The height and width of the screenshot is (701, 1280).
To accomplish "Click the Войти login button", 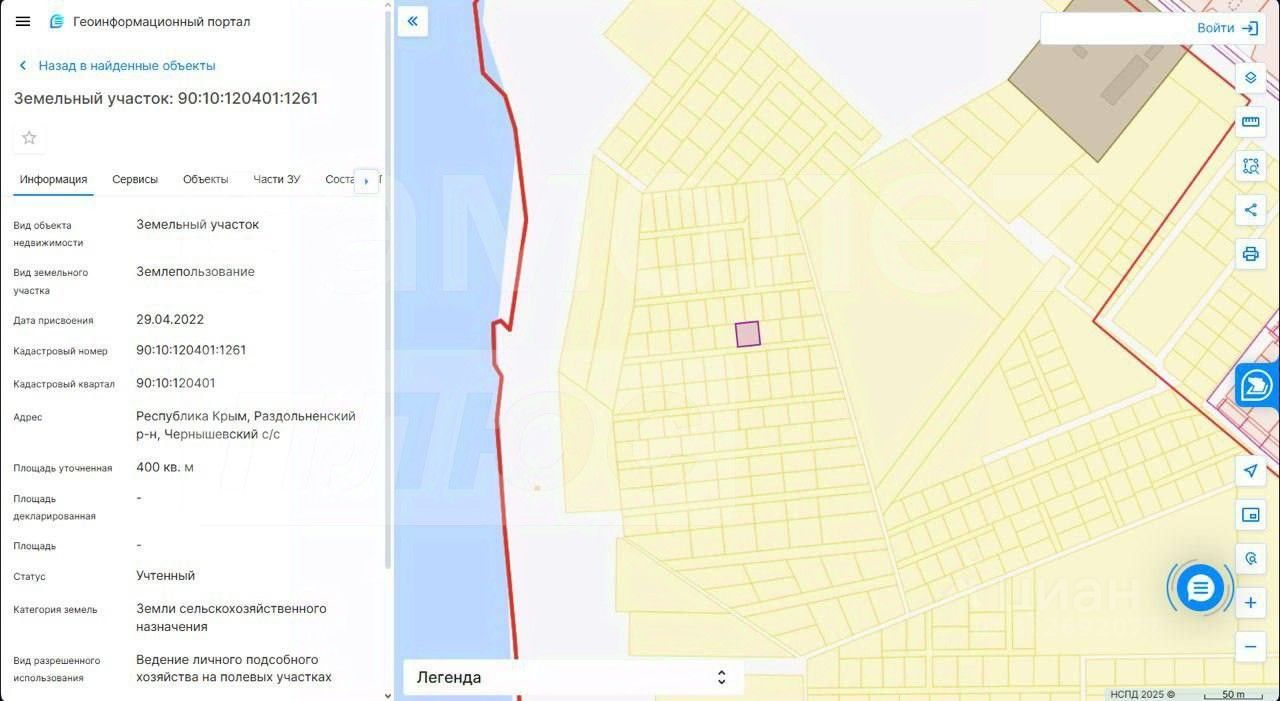I will tap(1226, 28).
